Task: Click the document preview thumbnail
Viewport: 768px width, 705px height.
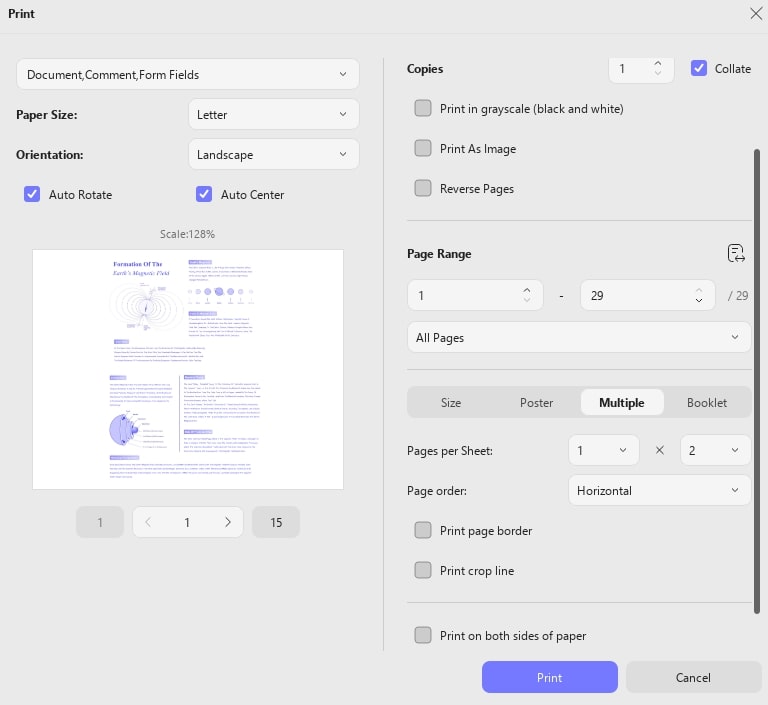Action: (188, 369)
